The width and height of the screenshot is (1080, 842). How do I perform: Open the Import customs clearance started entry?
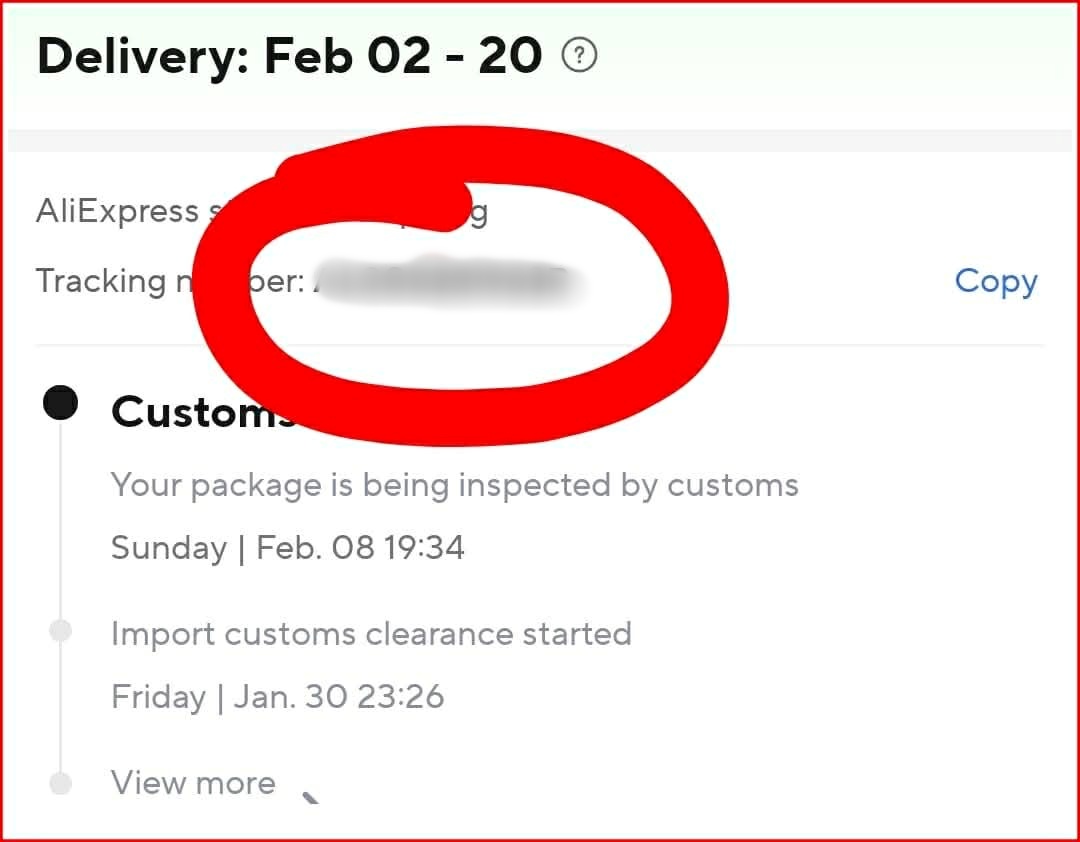tap(371, 634)
